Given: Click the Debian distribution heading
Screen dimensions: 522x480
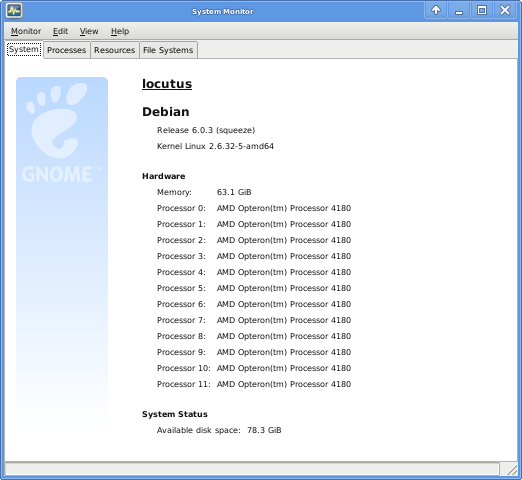Looking at the screenshot, I should click(x=166, y=112).
